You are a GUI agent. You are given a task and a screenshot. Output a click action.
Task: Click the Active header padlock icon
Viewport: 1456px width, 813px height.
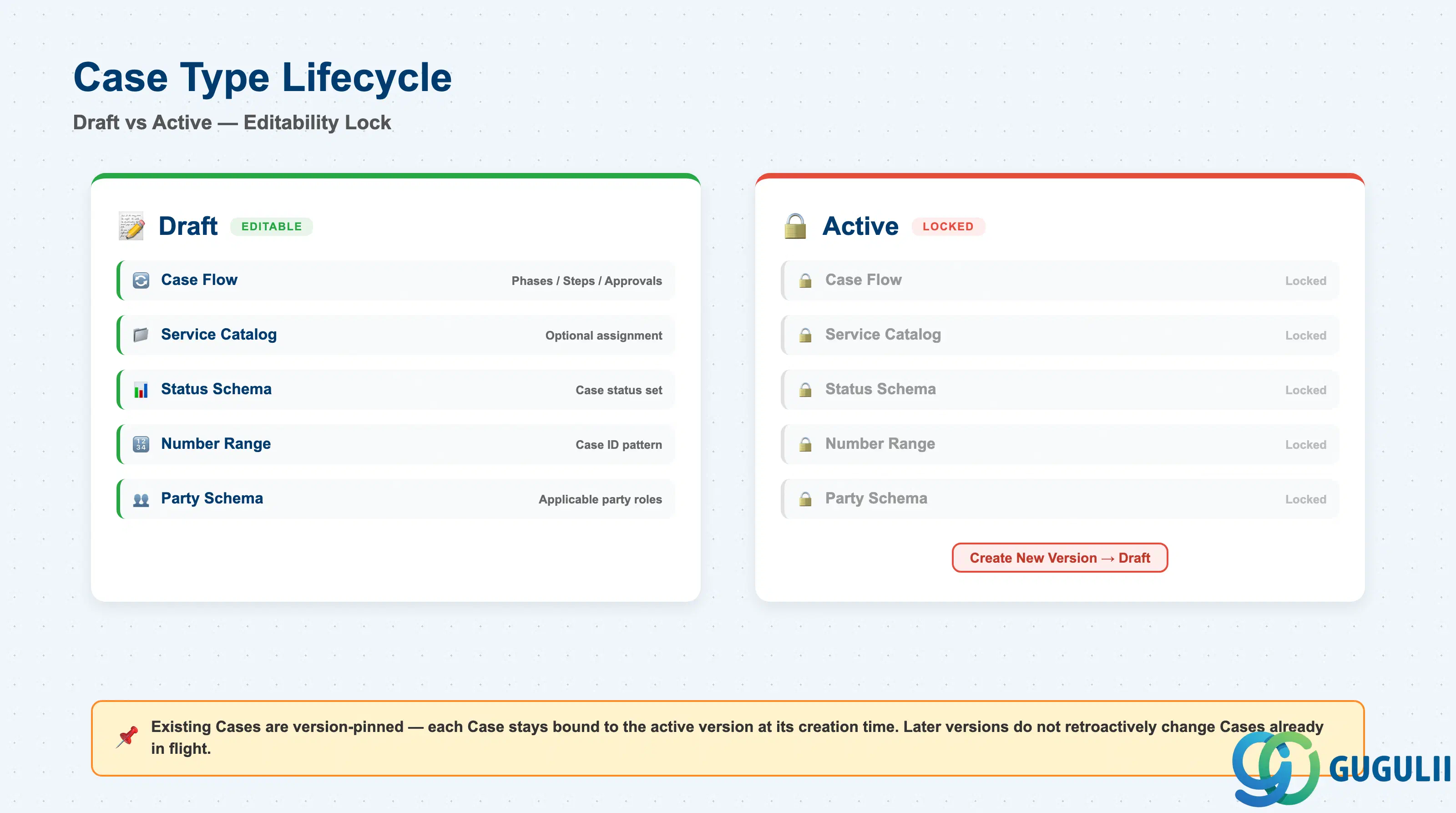pos(795,226)
